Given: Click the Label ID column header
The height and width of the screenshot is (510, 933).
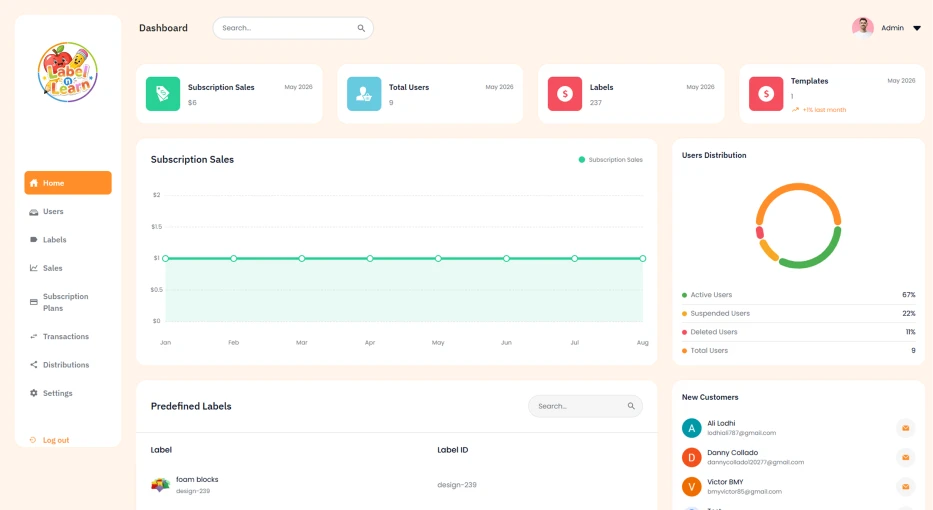Looking at the screenshot, I should point(453,450).
